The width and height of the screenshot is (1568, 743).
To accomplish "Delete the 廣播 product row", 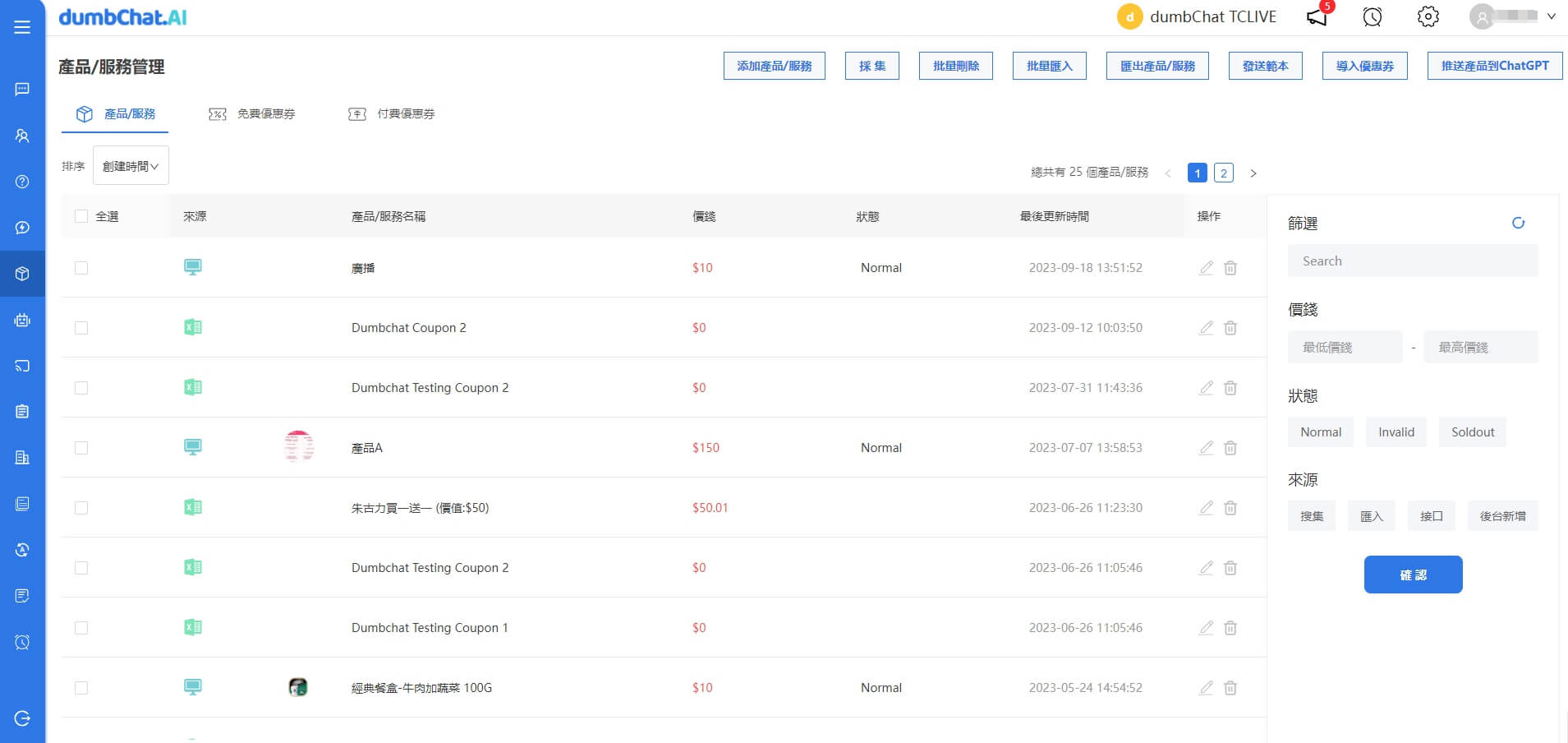I will click(x=1230, y=268).
